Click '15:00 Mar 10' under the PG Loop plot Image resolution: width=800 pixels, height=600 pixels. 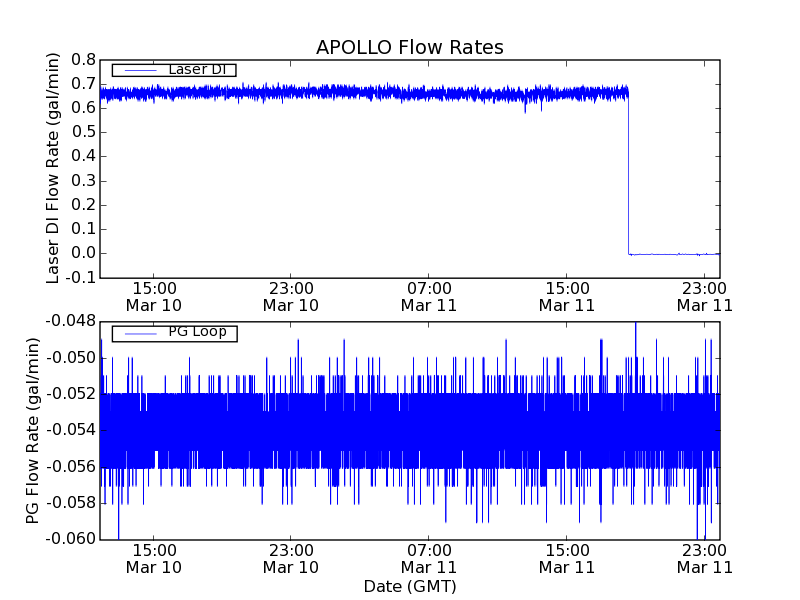tap(154, 559)
